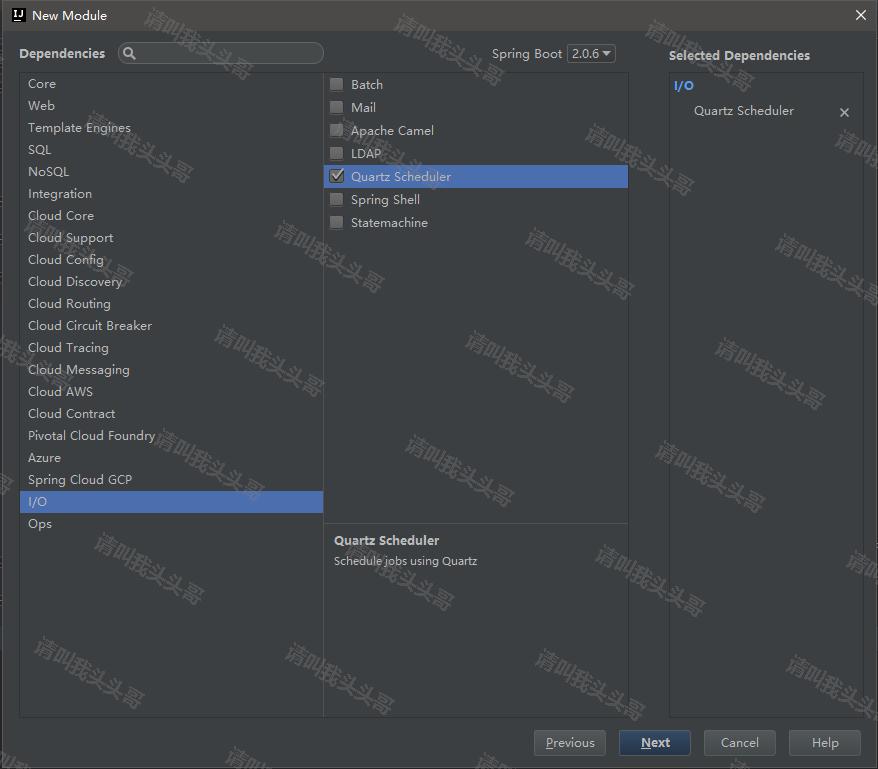The image size is (878, 769).
Task: Select the Web category
Action: (171, 105)
